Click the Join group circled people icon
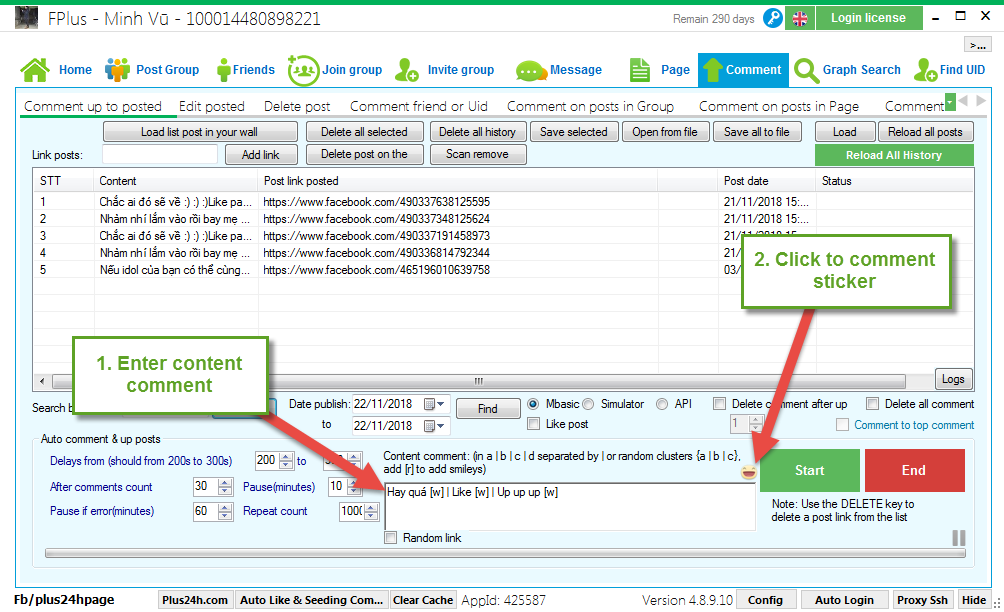Image resolution: width=1004 pixels, height=612 pixels. (303, 70)
